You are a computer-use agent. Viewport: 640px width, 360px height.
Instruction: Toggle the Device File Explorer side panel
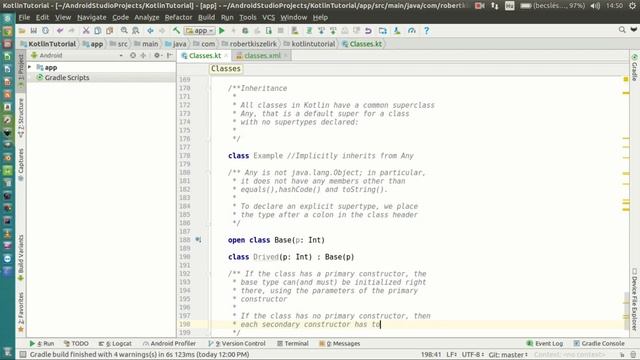click(634, 299)
